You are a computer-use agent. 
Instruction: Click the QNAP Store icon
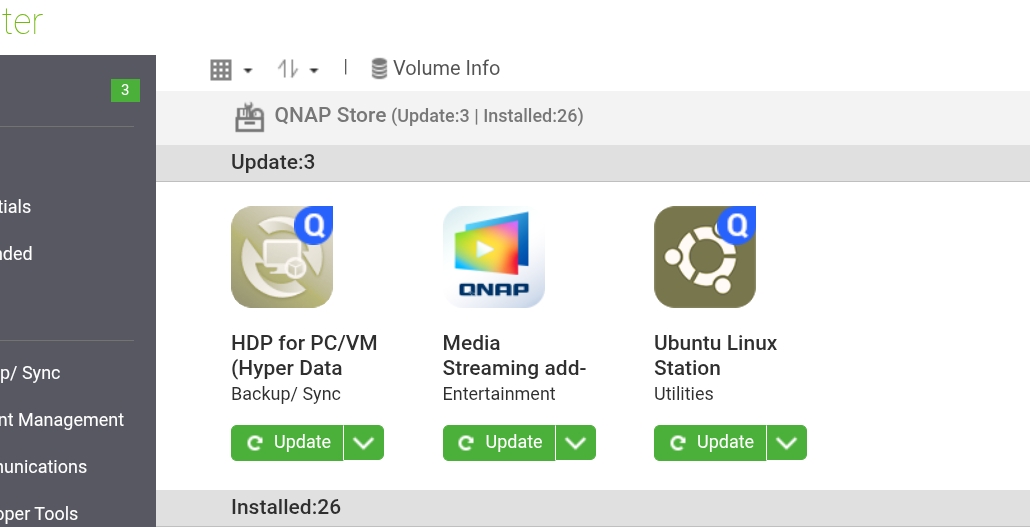point(250,117)
